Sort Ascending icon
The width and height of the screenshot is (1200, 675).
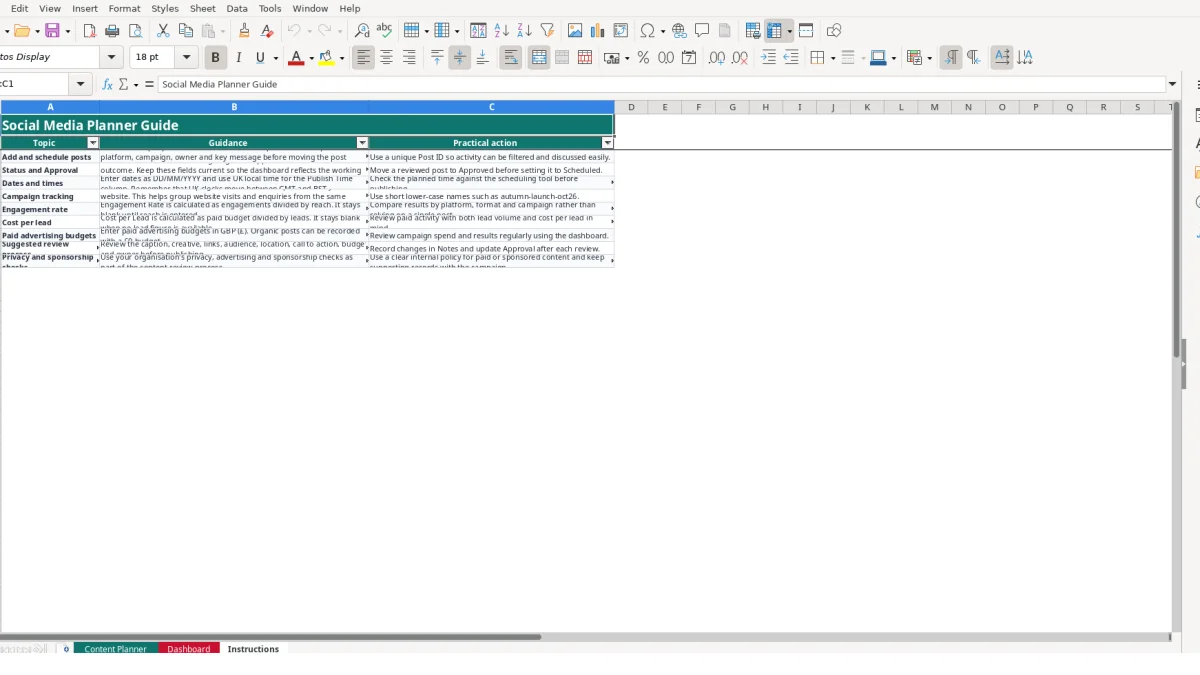pos(501,31)
